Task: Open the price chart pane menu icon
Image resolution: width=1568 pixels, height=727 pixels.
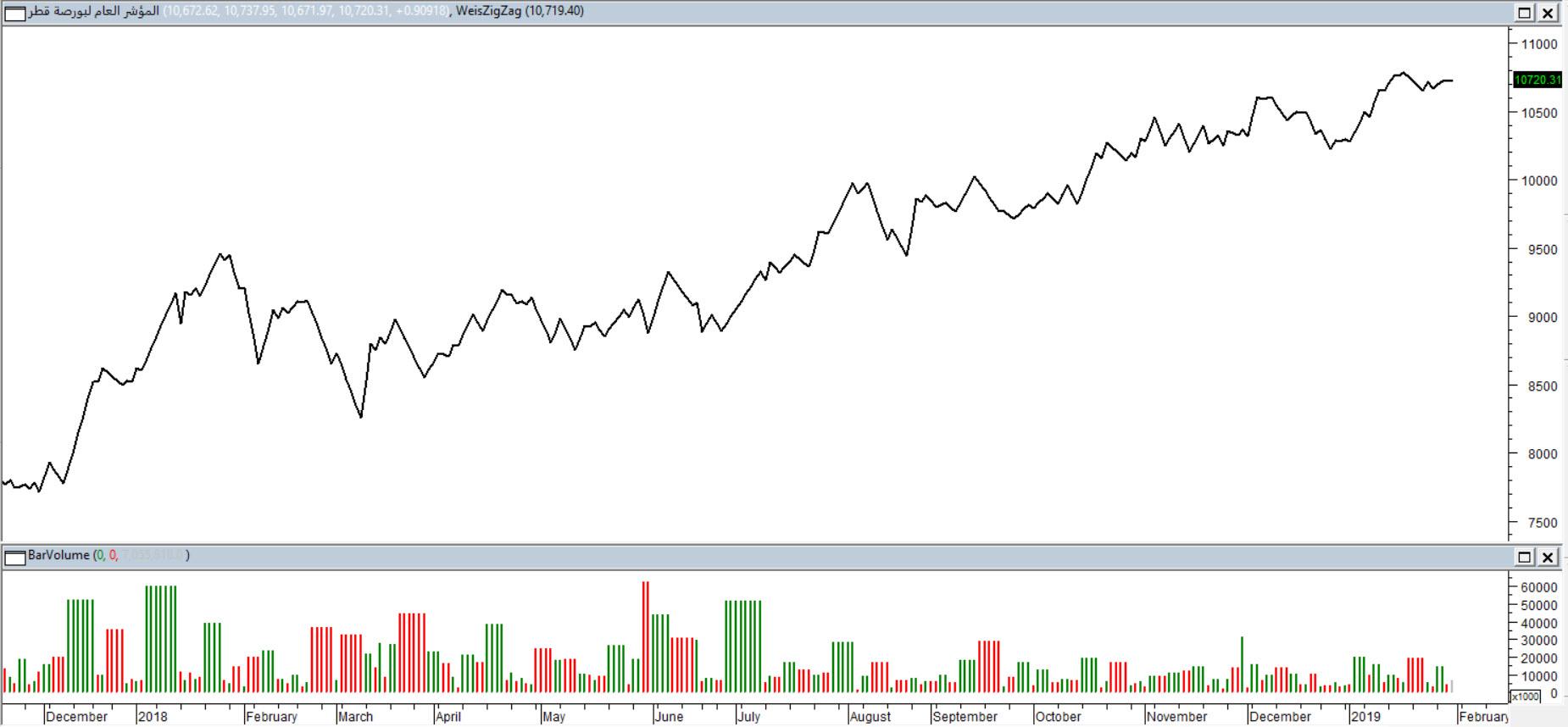Action: tap(15, 13)
